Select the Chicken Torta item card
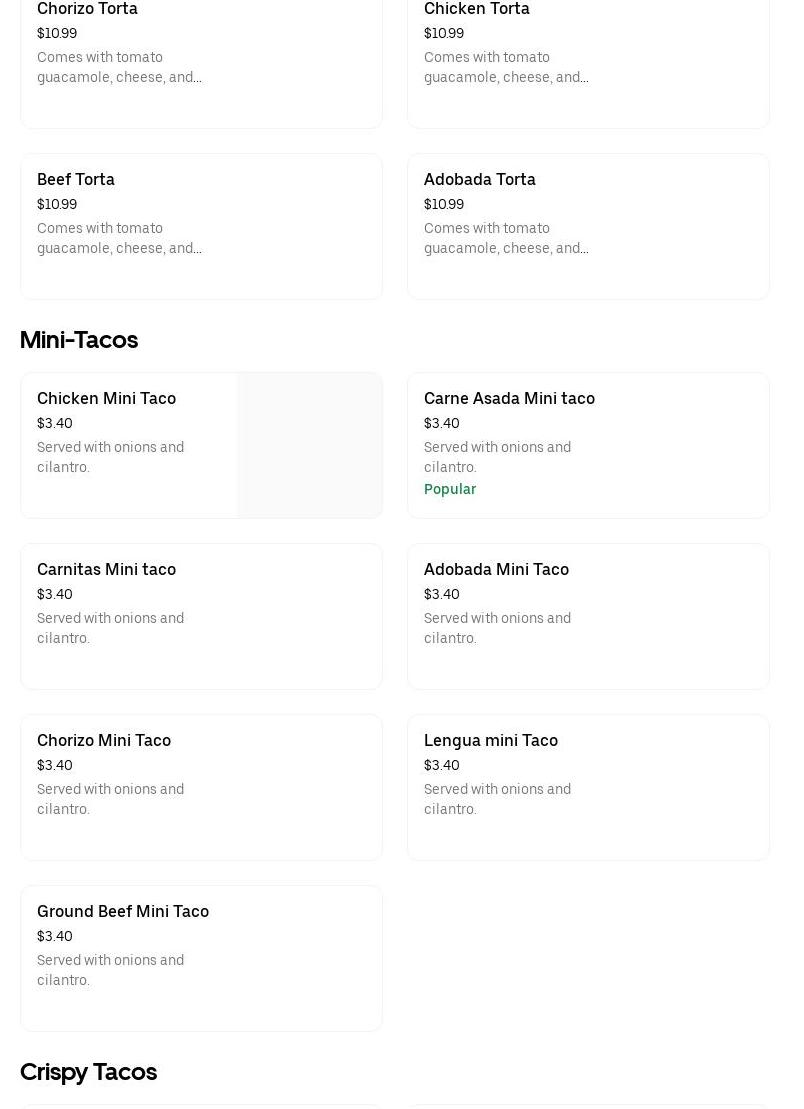This screenshot has width=804, height=1109. [587, 60]
